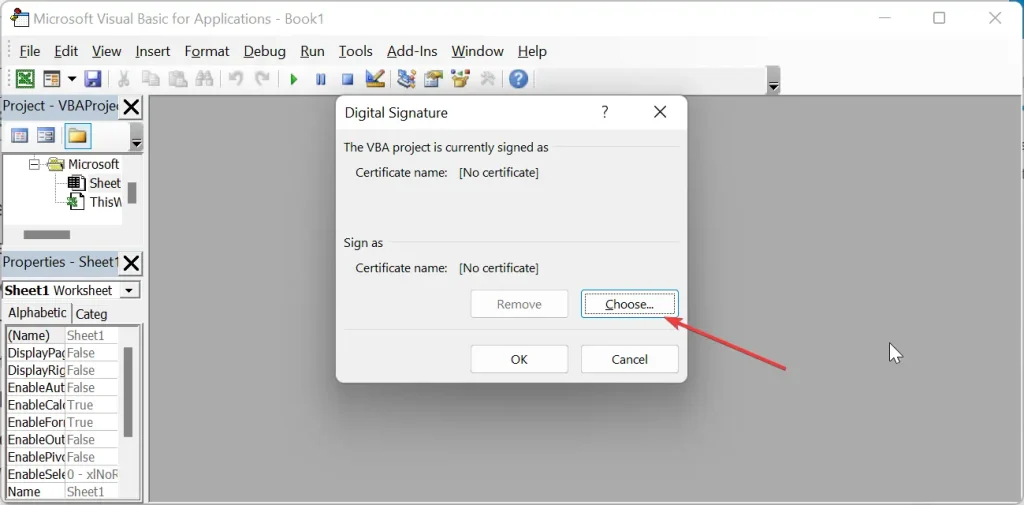The height and width of the screenshot is (505, 1024).
Task: Click the Choose... button to pick certificate
Action: (629, 304)
